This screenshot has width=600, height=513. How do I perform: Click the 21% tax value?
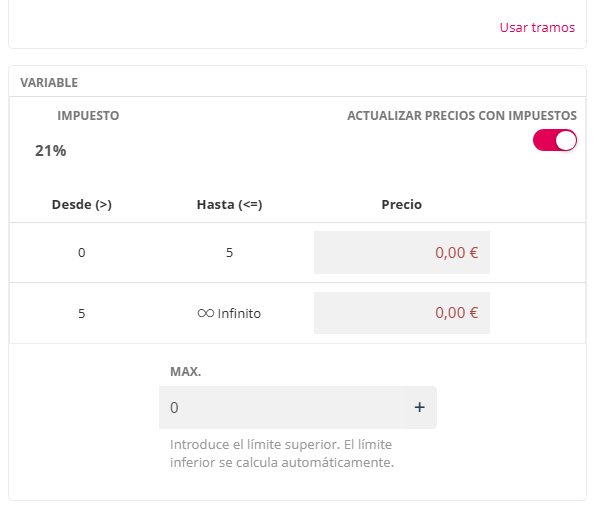click(50, 151)
